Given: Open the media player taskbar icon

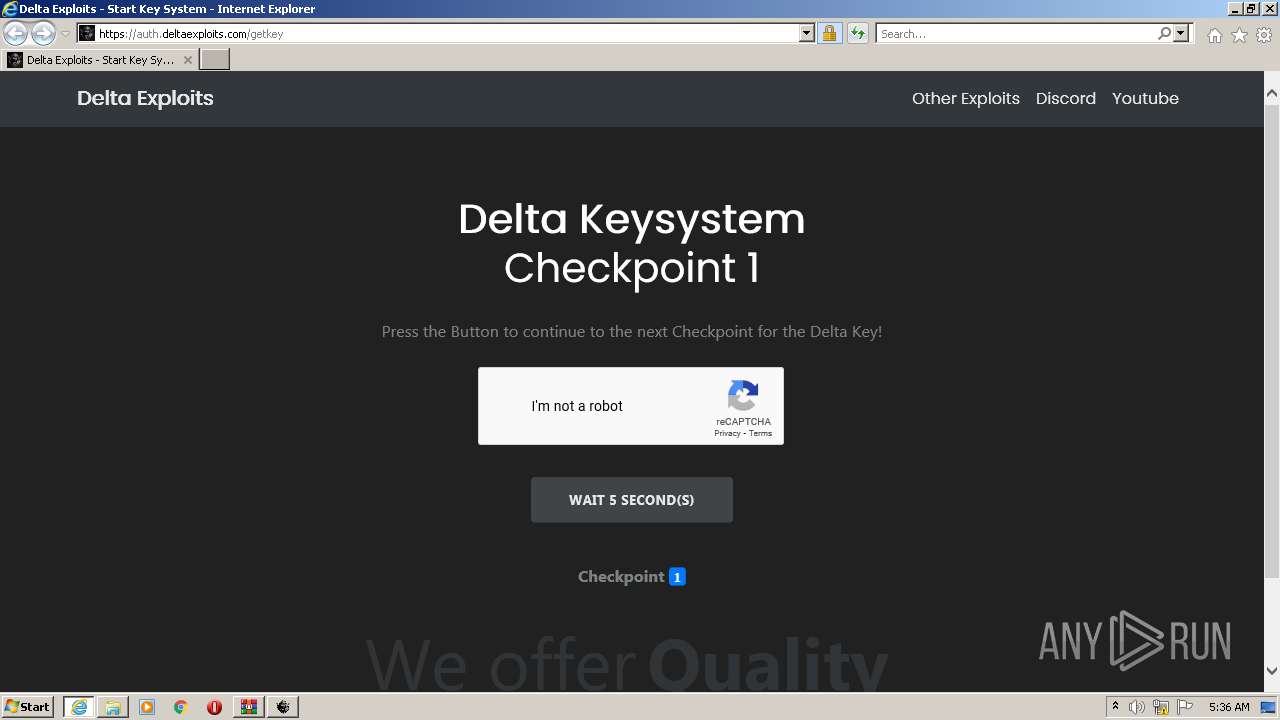Looking at the screenshot, I should pyautogui.click(x=147, y=707).
